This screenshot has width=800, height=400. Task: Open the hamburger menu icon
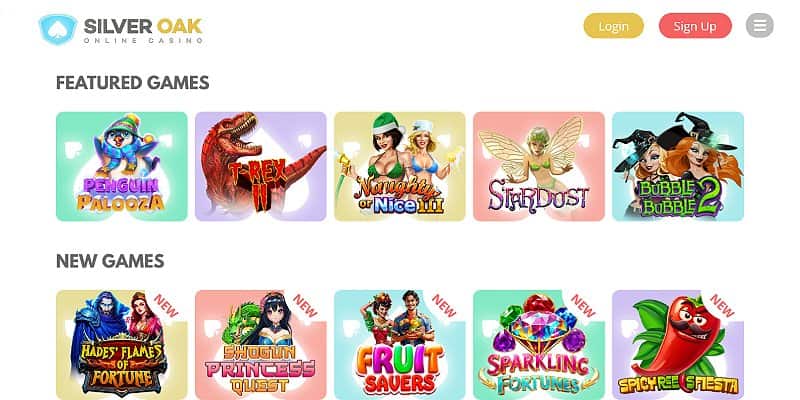click(760, 26)
